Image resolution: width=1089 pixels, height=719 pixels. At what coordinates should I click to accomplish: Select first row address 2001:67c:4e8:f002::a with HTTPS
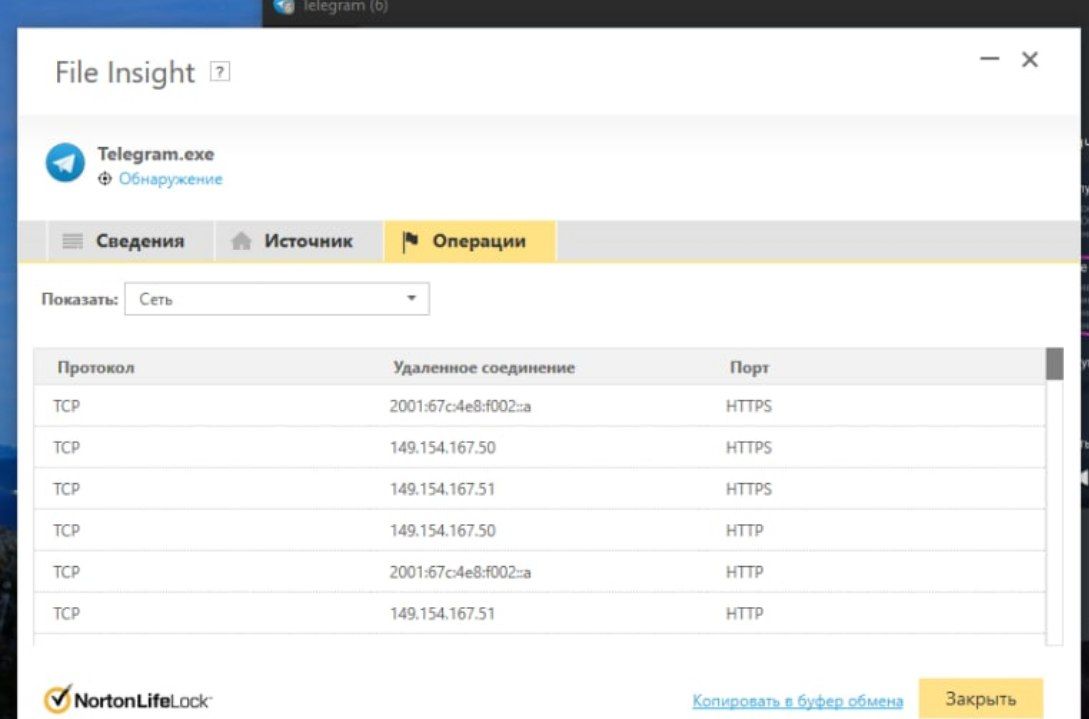coord(460,406)
